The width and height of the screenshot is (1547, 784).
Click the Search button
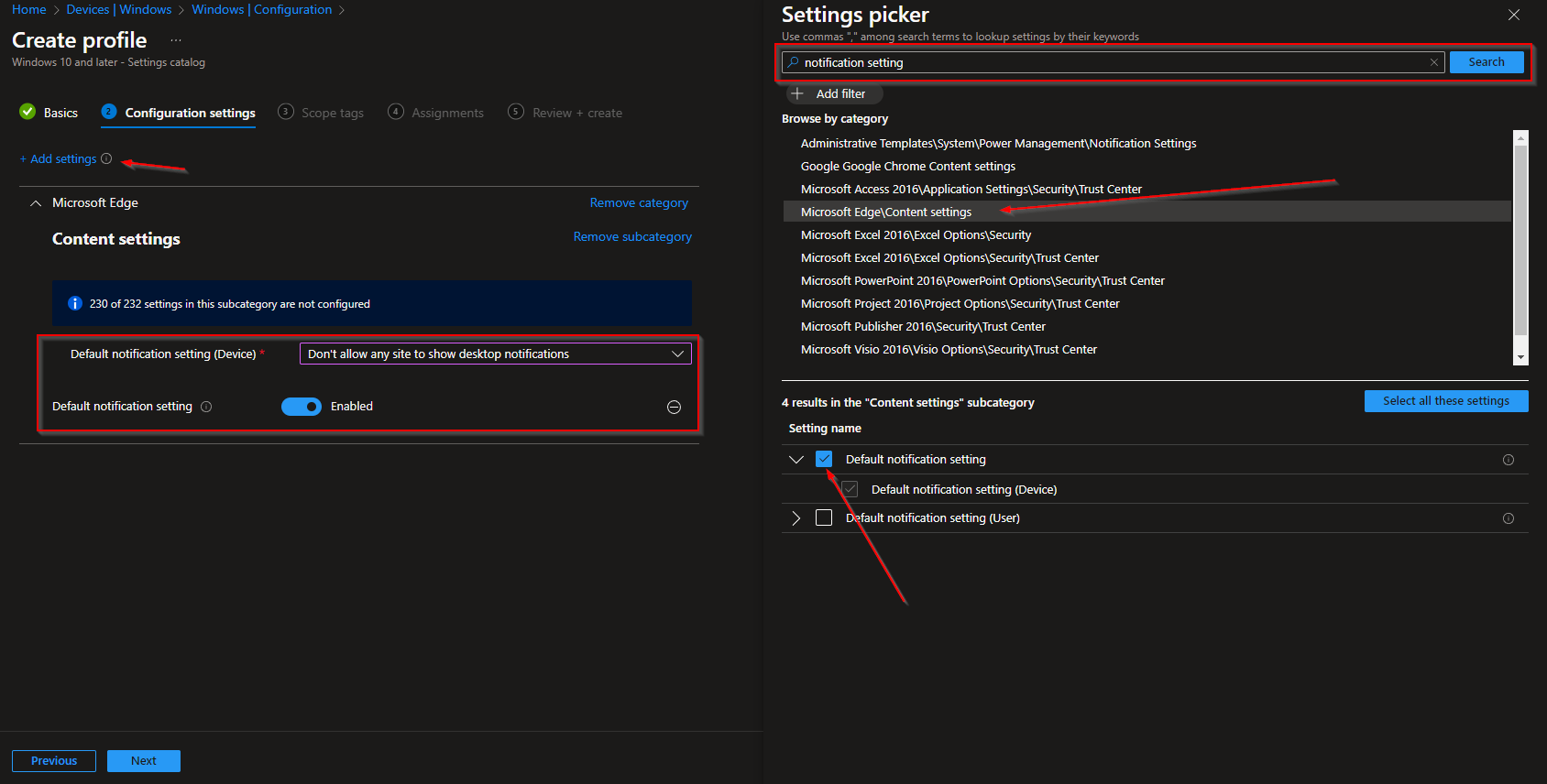click(1487, 62)
